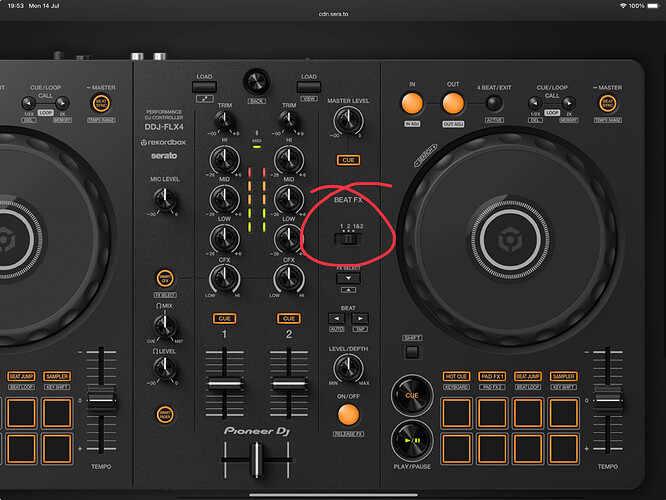The image size is (666, 500).
Task: Click the MASTER LEVEL knob
Action: point(348,120)
